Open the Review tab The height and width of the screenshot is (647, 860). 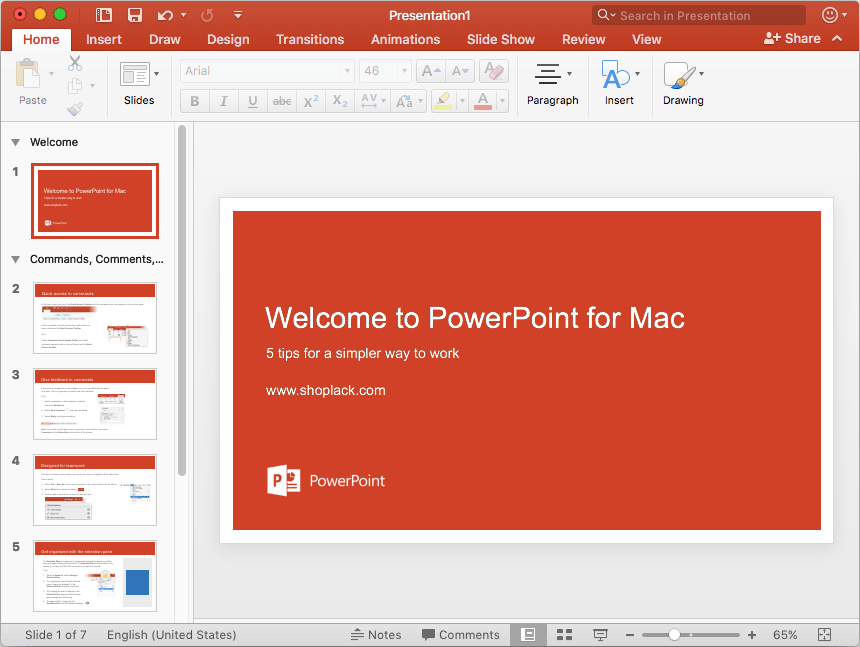click(584, 39)
